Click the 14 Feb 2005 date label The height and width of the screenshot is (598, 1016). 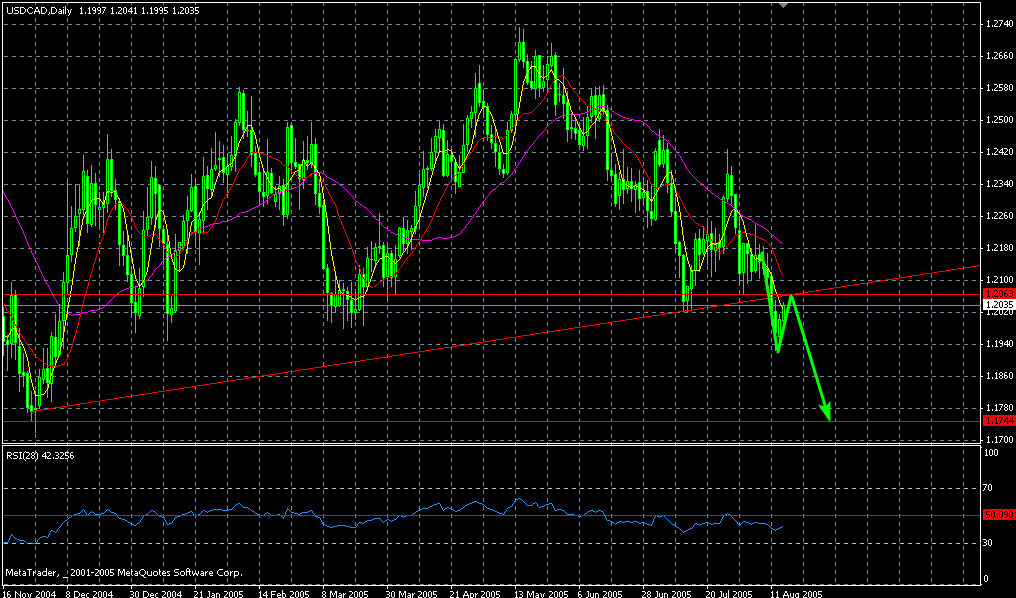(283, 593)
